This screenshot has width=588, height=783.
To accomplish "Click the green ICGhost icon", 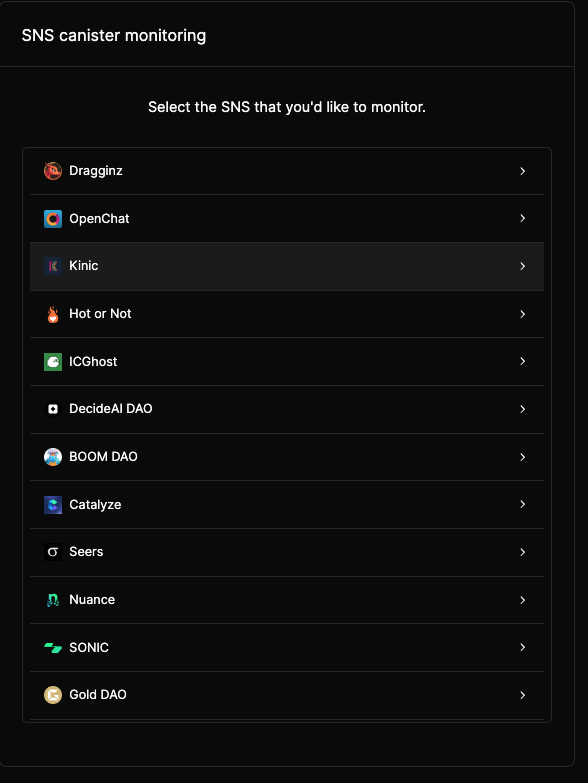I will point(53,362).
